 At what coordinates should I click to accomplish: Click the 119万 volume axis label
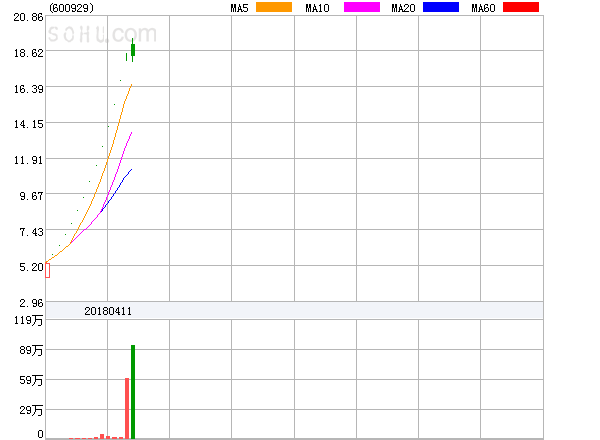[28, 320]
